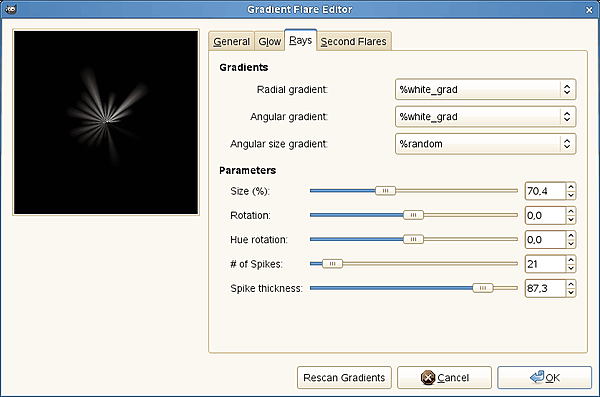Decrease Size (%) with the down arrow
600x397 pixels.
(571, 195)
